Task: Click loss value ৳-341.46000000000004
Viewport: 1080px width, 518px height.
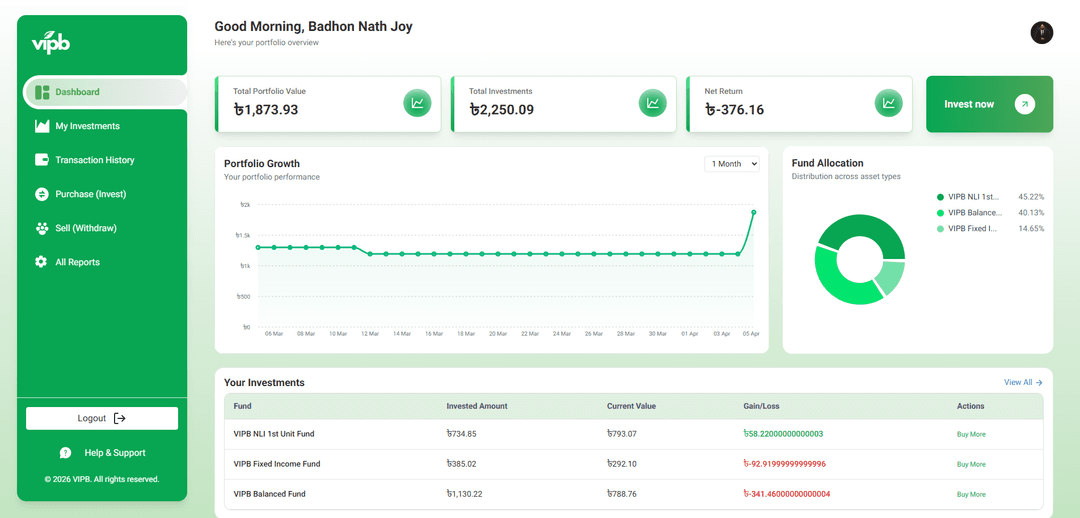Action: 787,494
